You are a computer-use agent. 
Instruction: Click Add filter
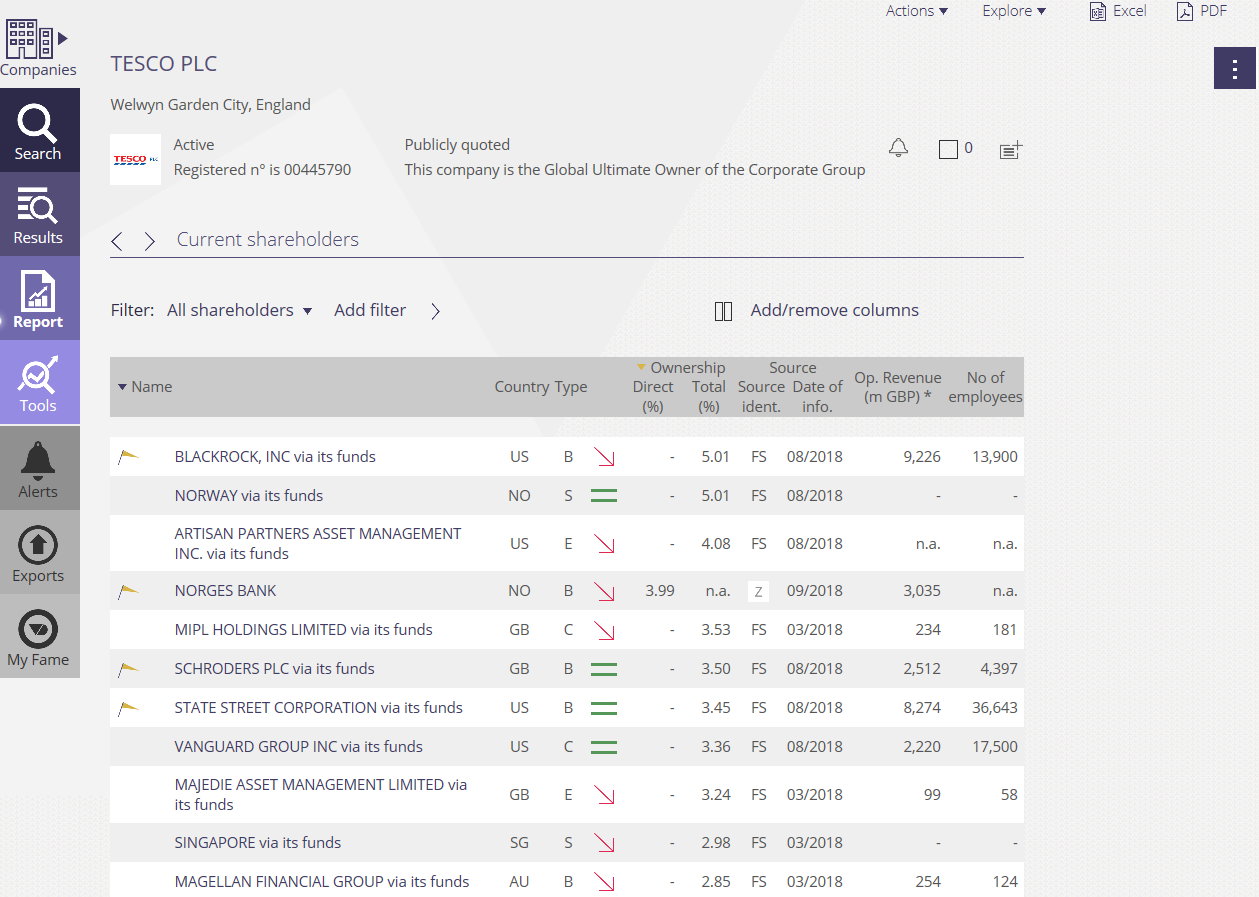coord(370,310)
